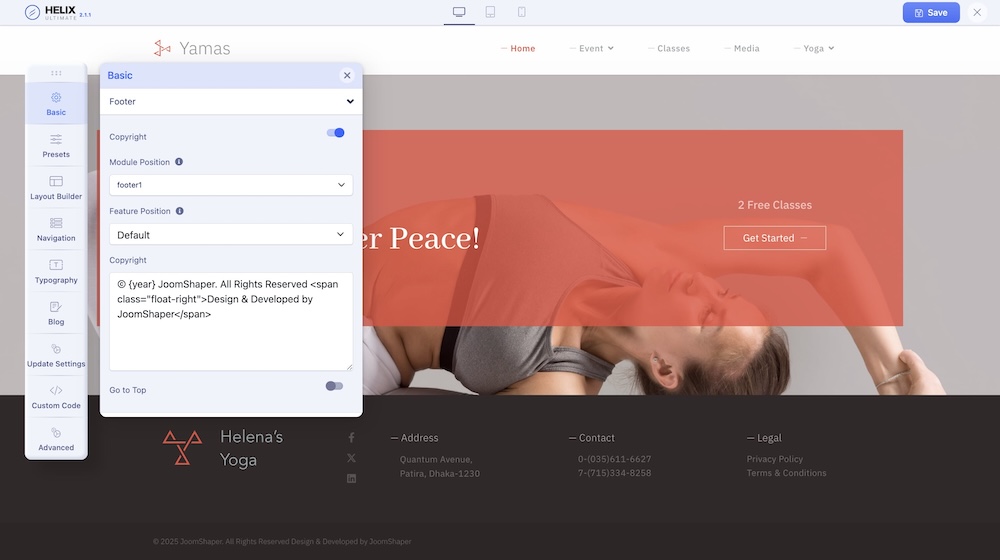The image size is (1000, 560).
Task: Open the Feature Position Default dropdown
Action: click(x=231, y=235)
